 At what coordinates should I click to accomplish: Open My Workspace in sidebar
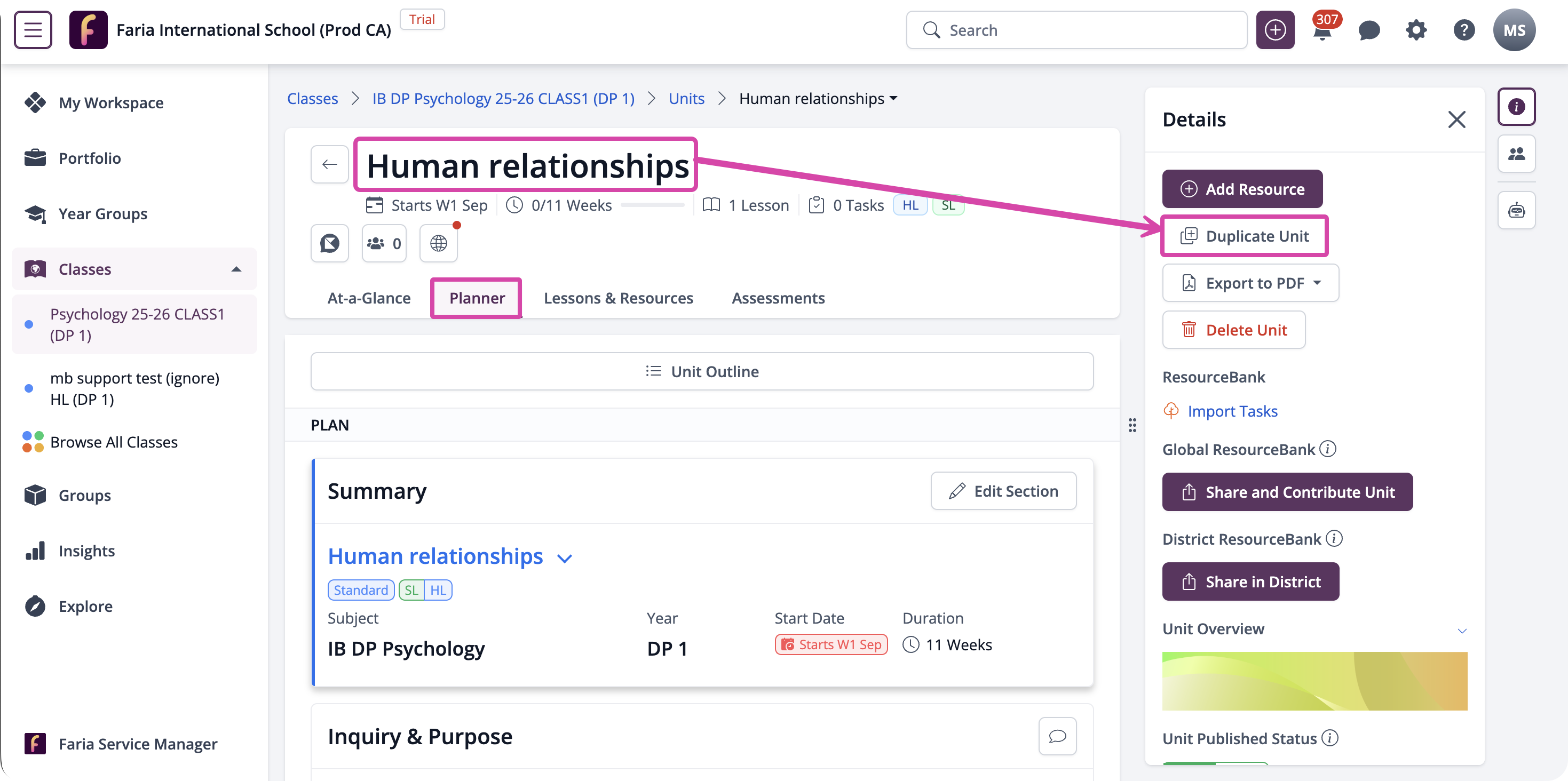pyautogui.click(x=134, y=103)
